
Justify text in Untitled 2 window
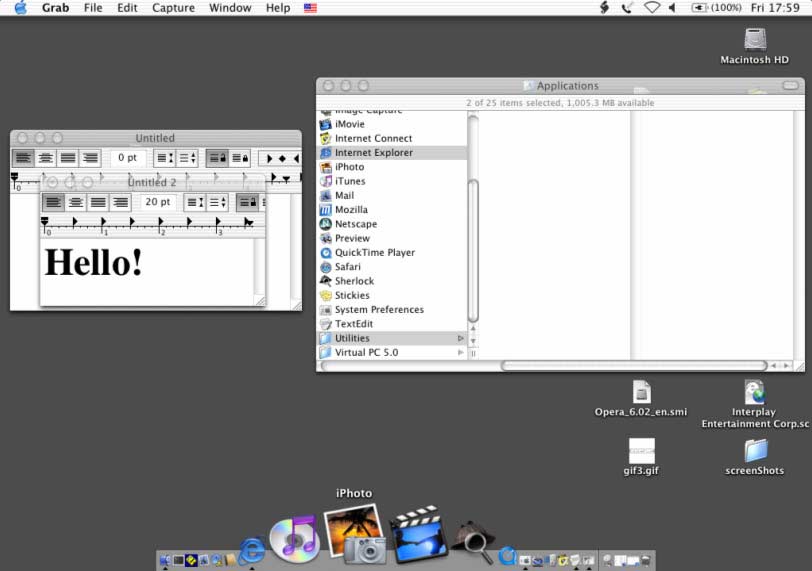[98, 202]
